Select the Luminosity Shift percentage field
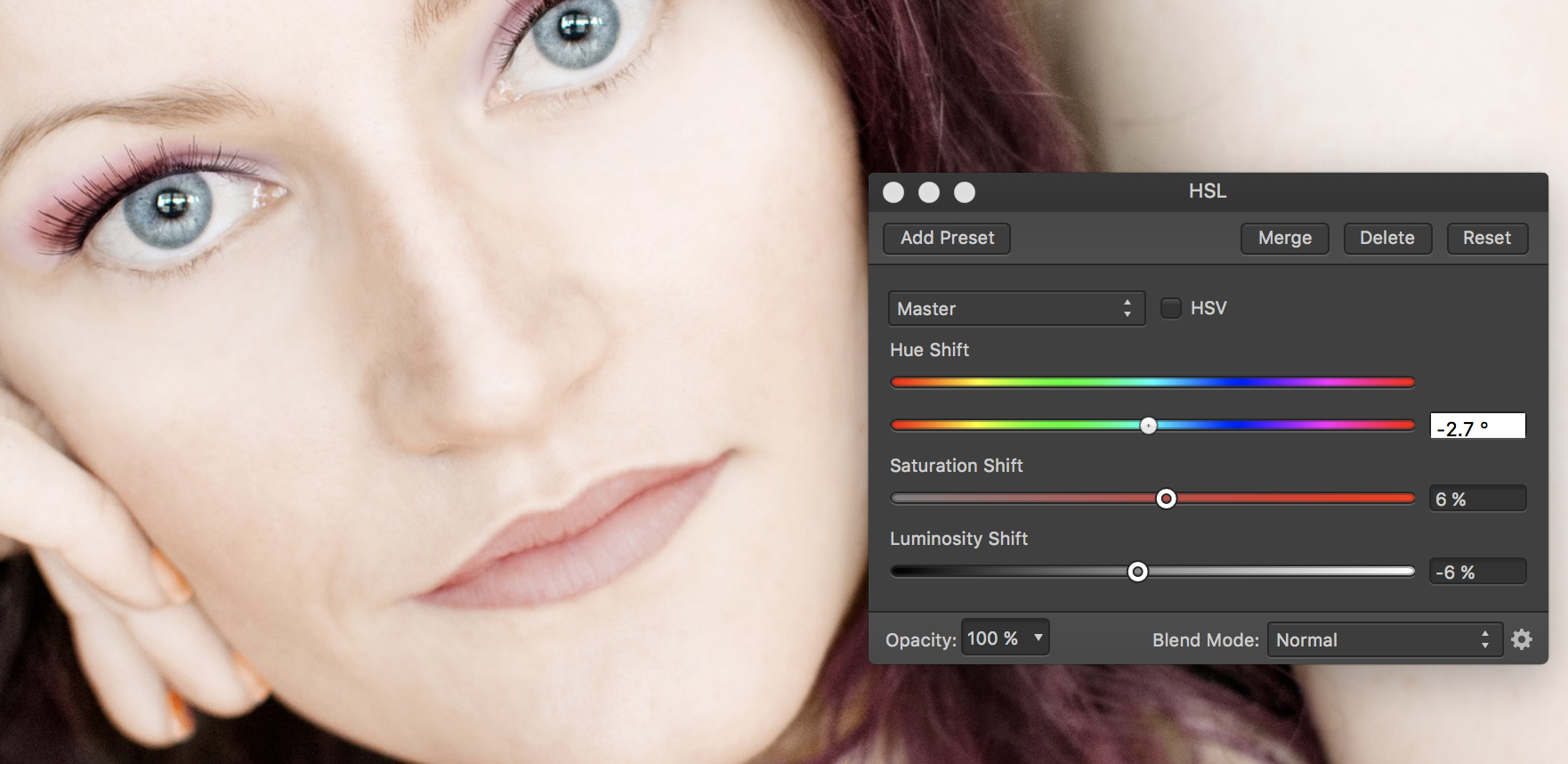This screenshot has height=764, width=1568. (1477, 572)
